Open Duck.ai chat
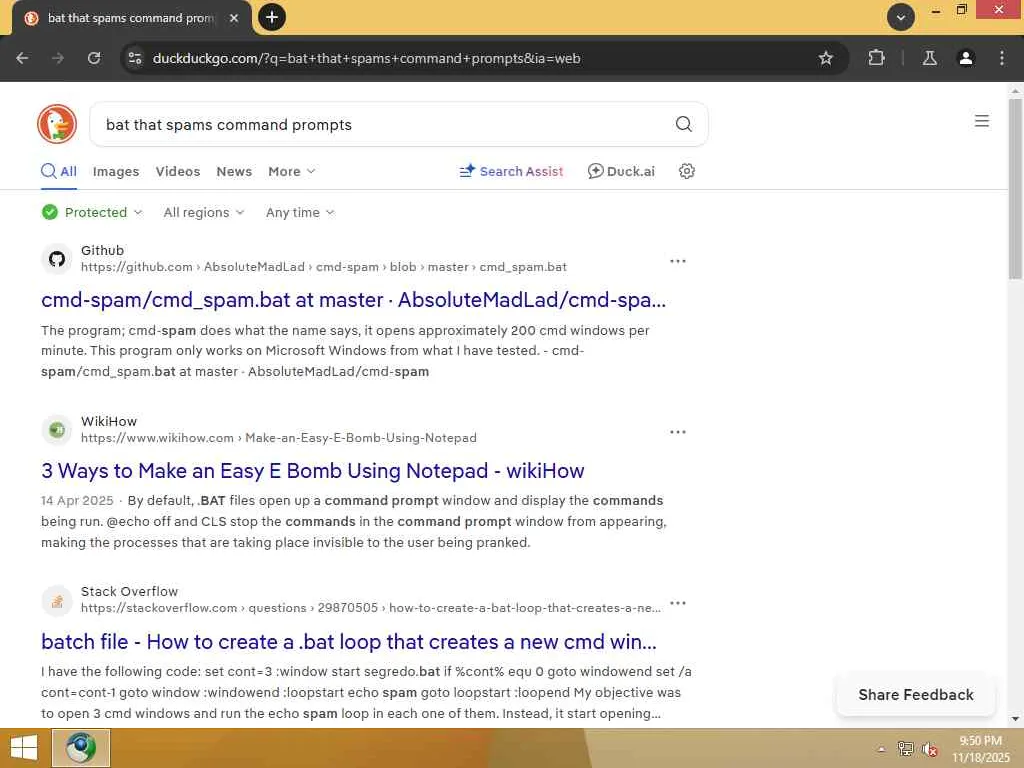1024x768 pixels. (x=621, y=171)
